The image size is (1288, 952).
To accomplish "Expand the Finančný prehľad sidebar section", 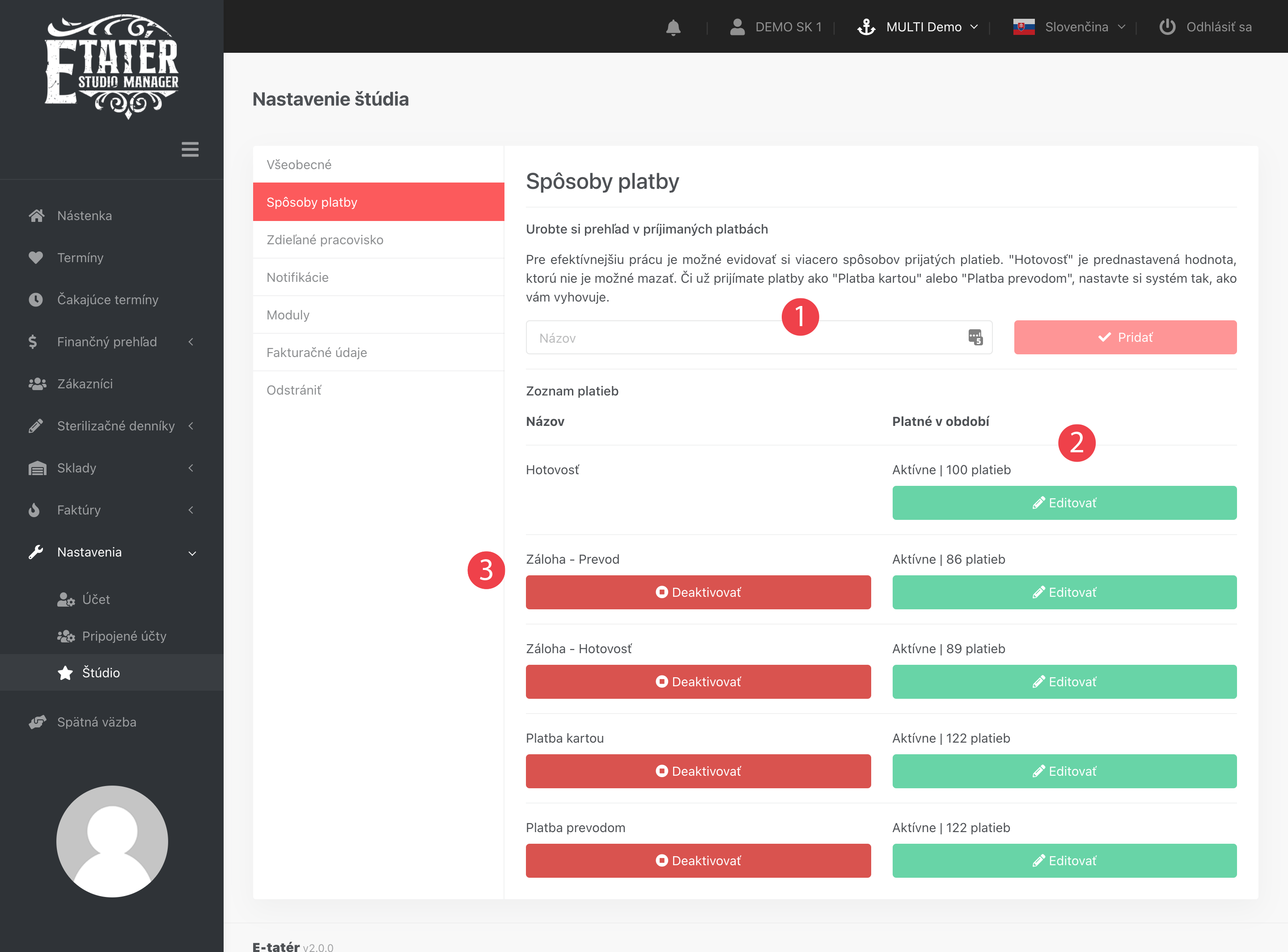I will 106,342.
